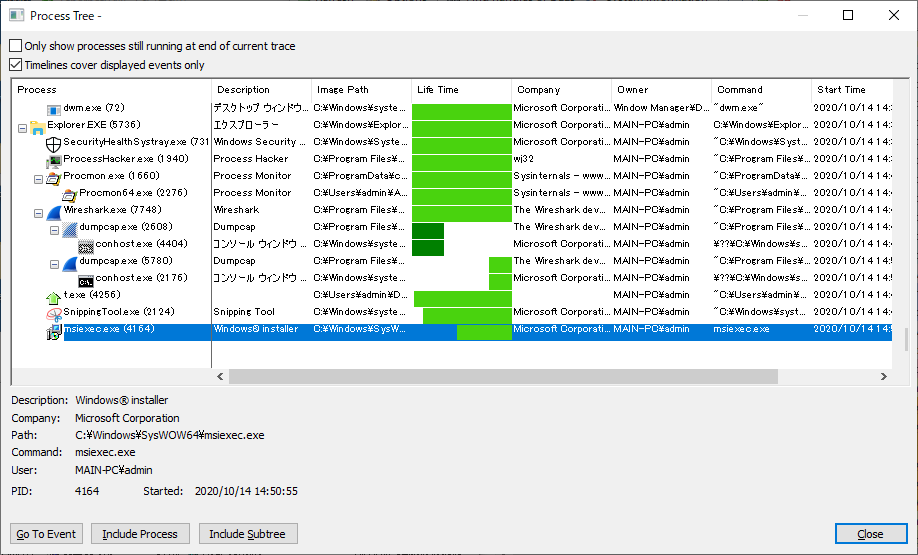Click the Owner column header
This screenshot has width=918, height=555.
[x=662, y=90]
